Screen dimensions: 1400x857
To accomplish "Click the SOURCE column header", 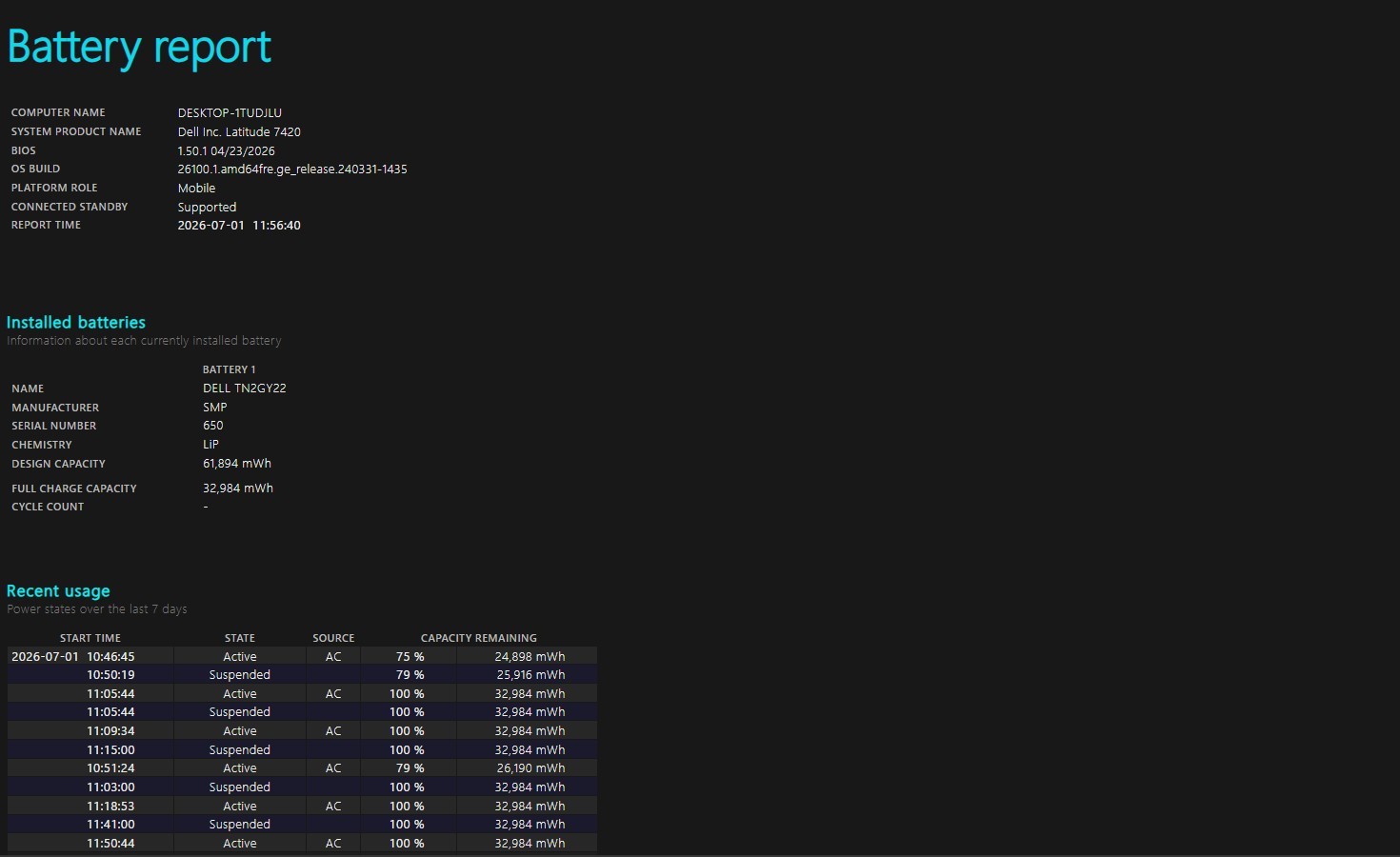I will (x=333, y=638).
